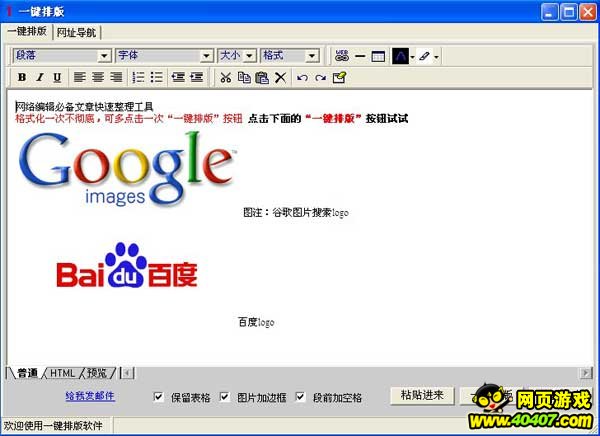The height and width of the screenshot is (436, 600).
Task: Insert a bulleted list
Action: coord(157,77)
